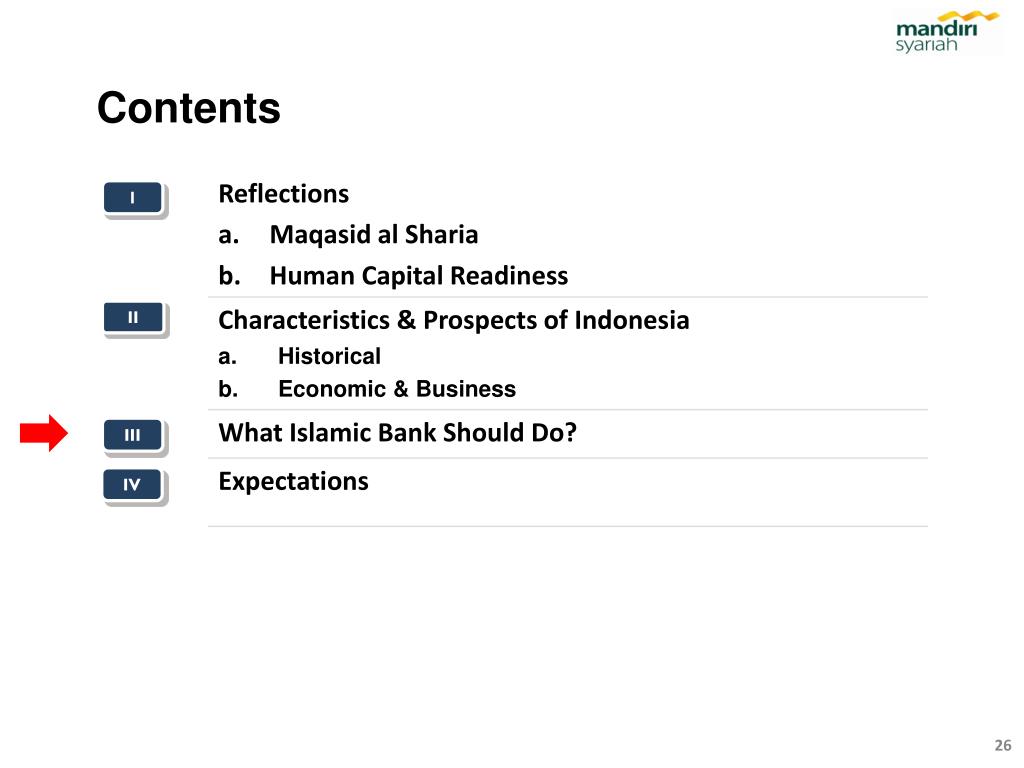Open the Reflections section title
The height and width of the screenshot is (768, 1024).
(x=283, y=194)
